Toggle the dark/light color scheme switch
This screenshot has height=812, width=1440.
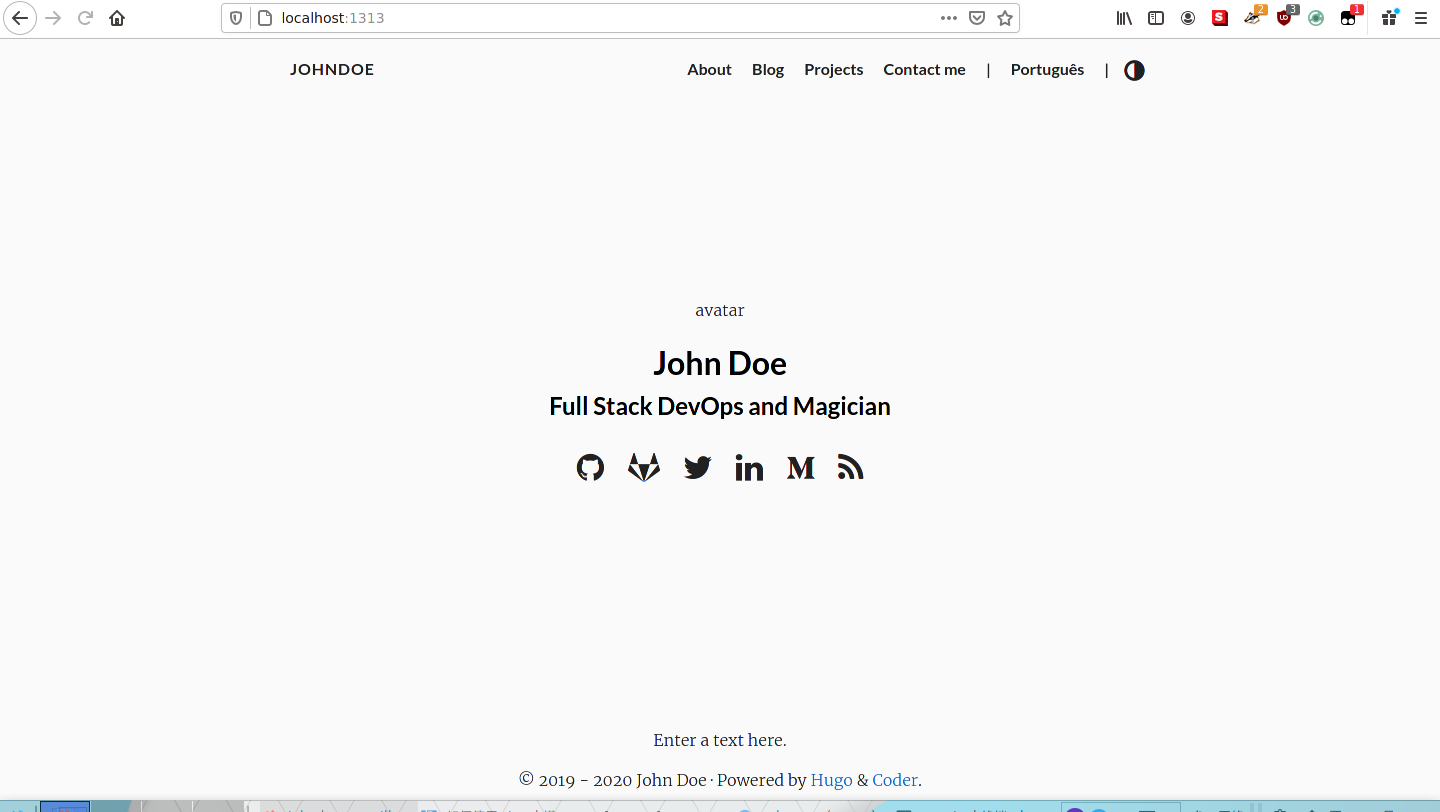1134,70
